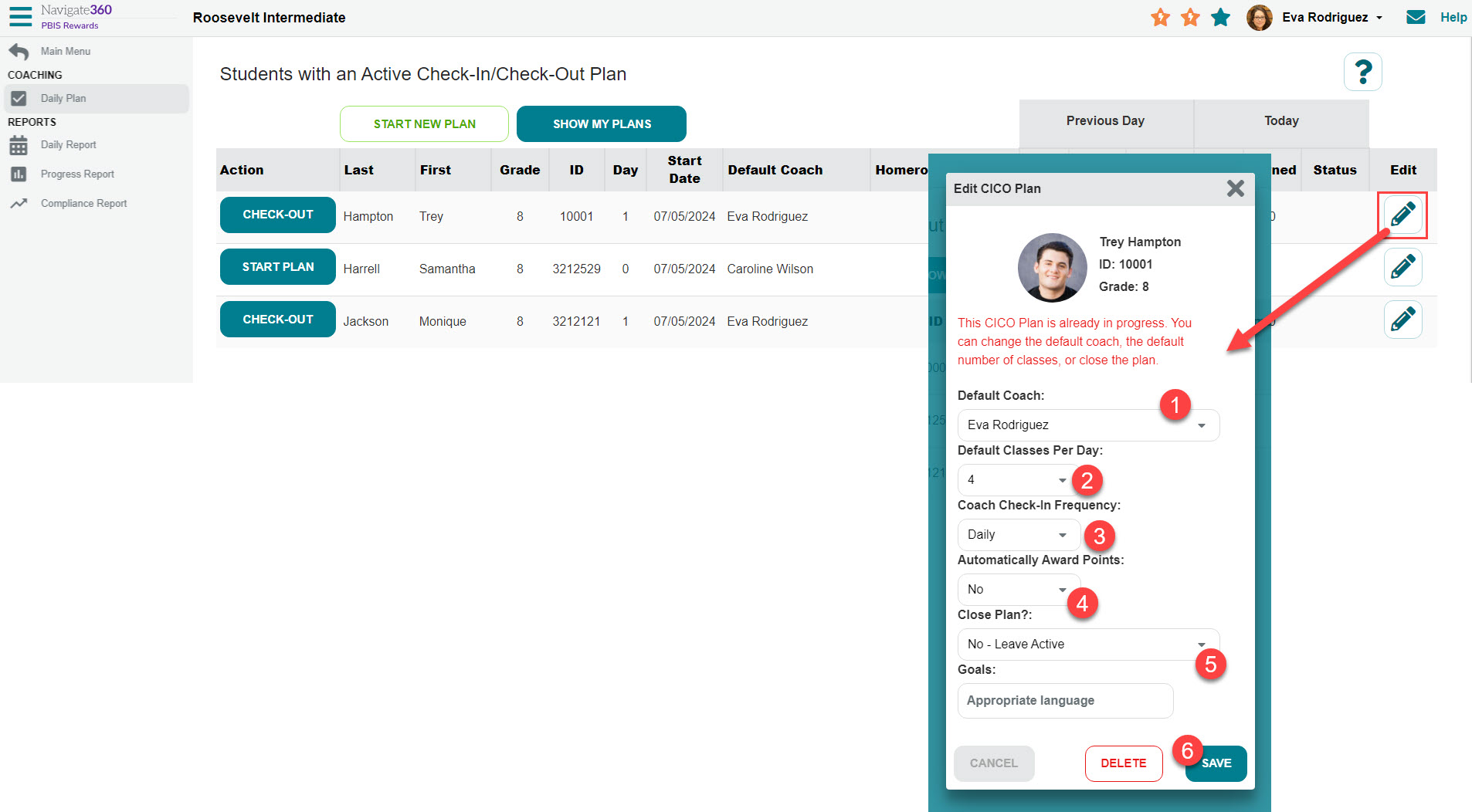
Task: Open the Compliance Report
Action: [83, 203]
